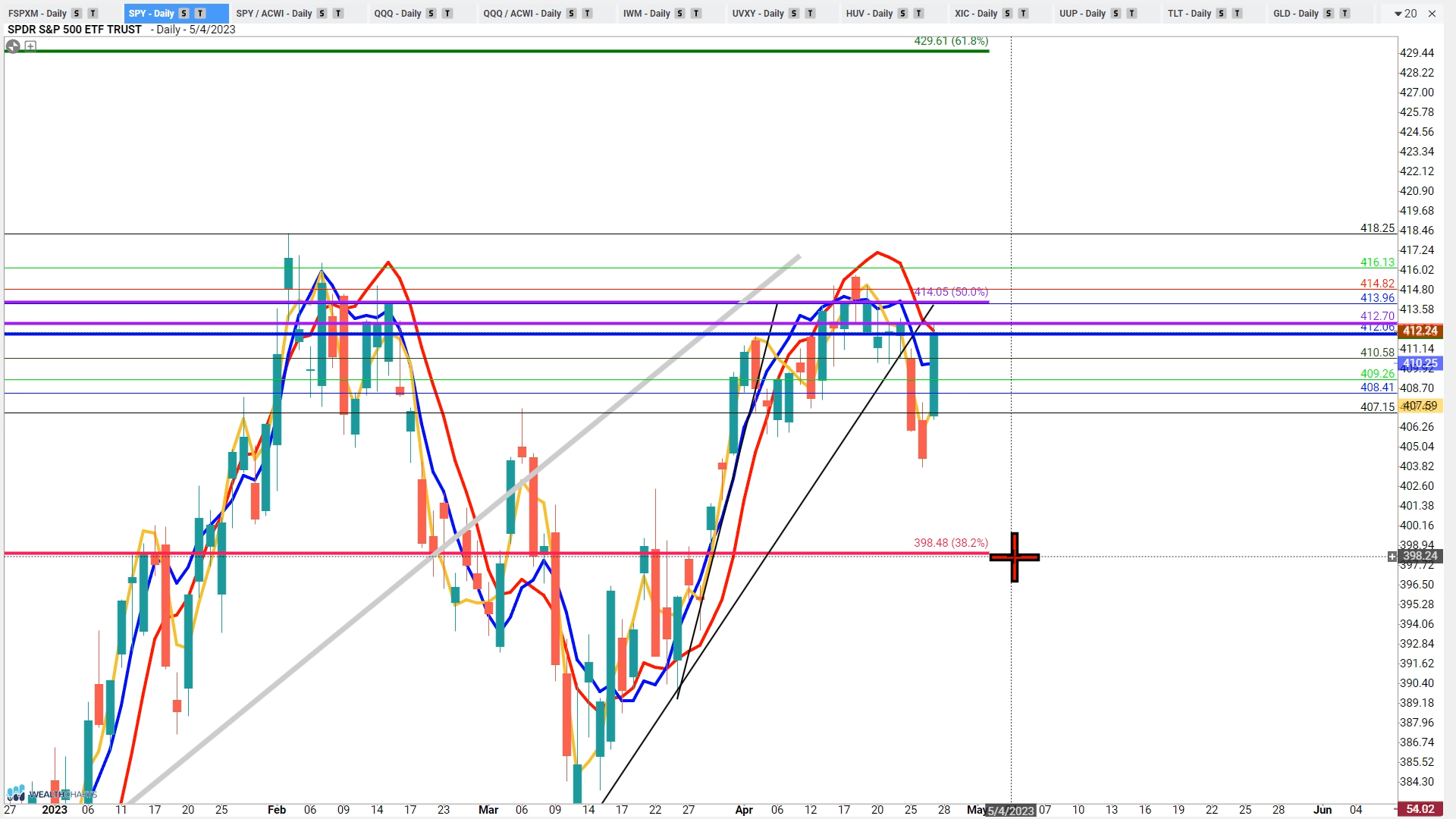Screen dimensions: 1456x819
Task: Click the round chart menu icon top-left
Action: 12,46
